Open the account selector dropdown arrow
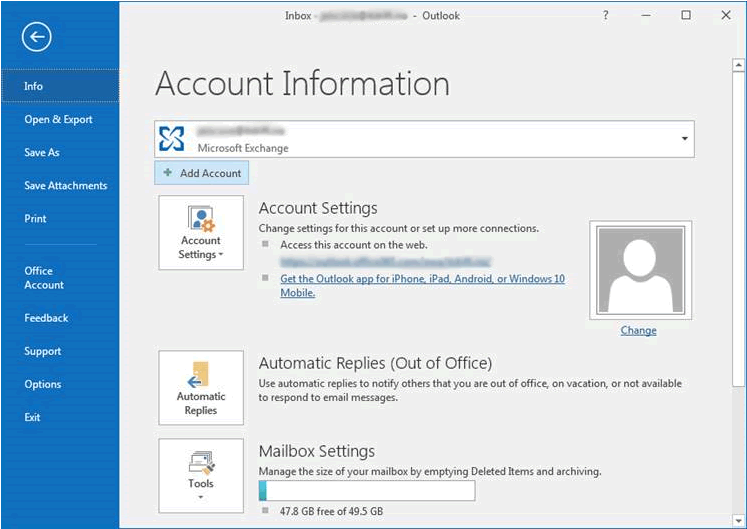This screenshot has height=529, width=747. point(685,139)
